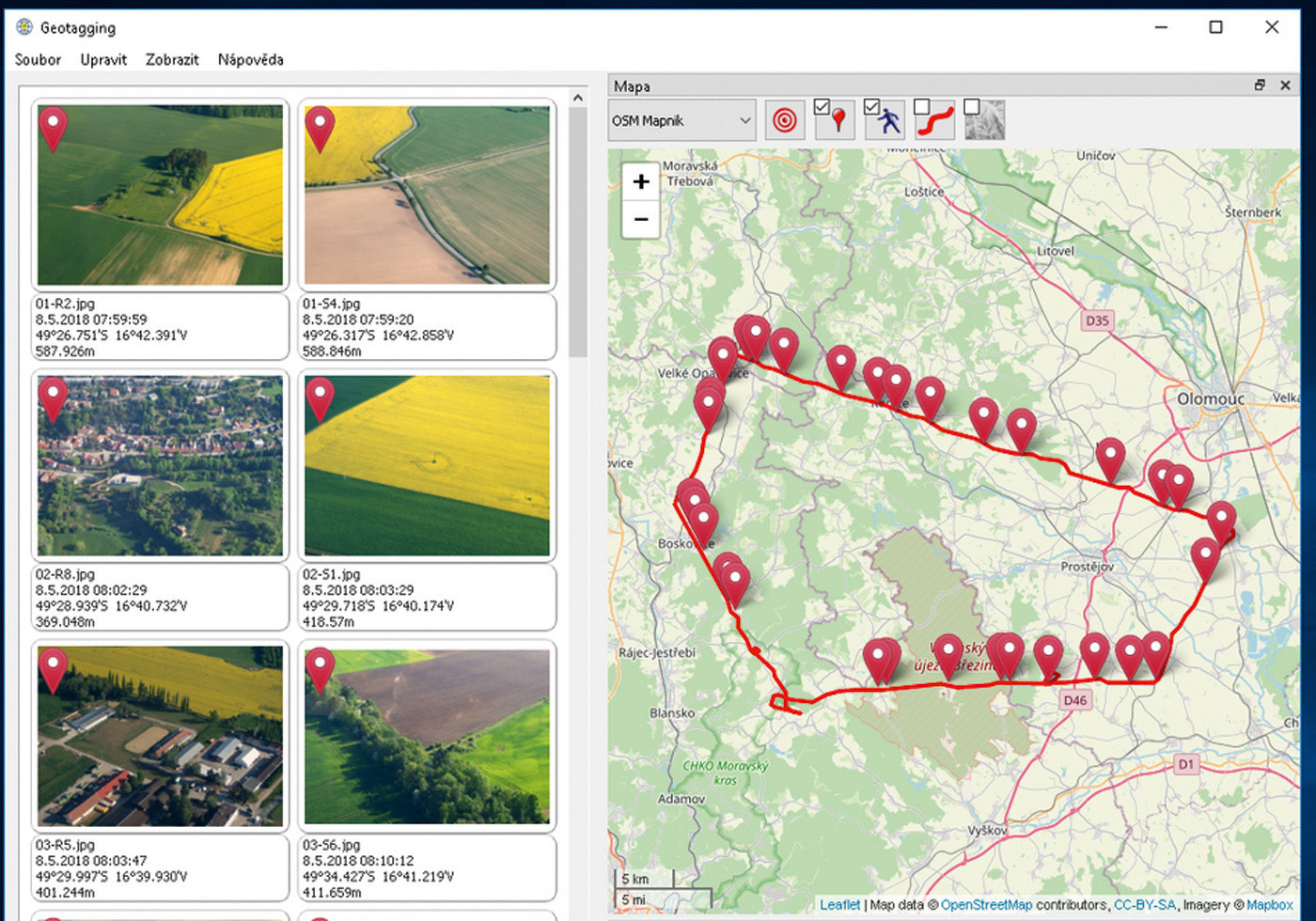Click the red target center-map icon
Image resolution: width=1316 pixels, height=921 pixels.
785,120
